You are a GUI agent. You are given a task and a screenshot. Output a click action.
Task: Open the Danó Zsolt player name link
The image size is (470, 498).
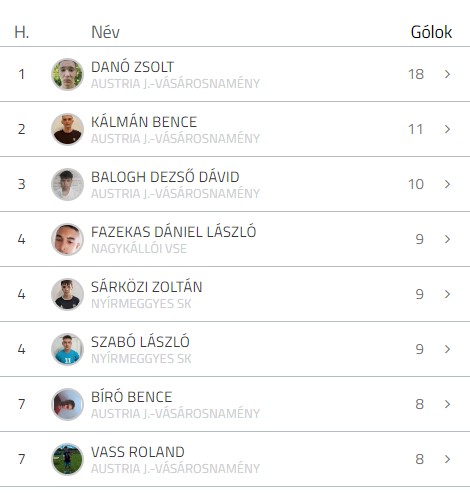pos(132,67)
